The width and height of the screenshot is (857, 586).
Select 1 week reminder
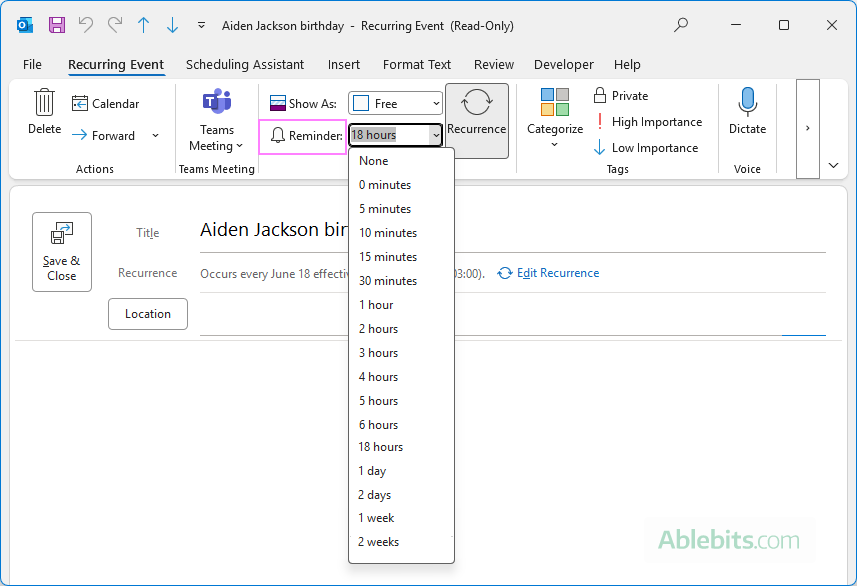point(401,518)
